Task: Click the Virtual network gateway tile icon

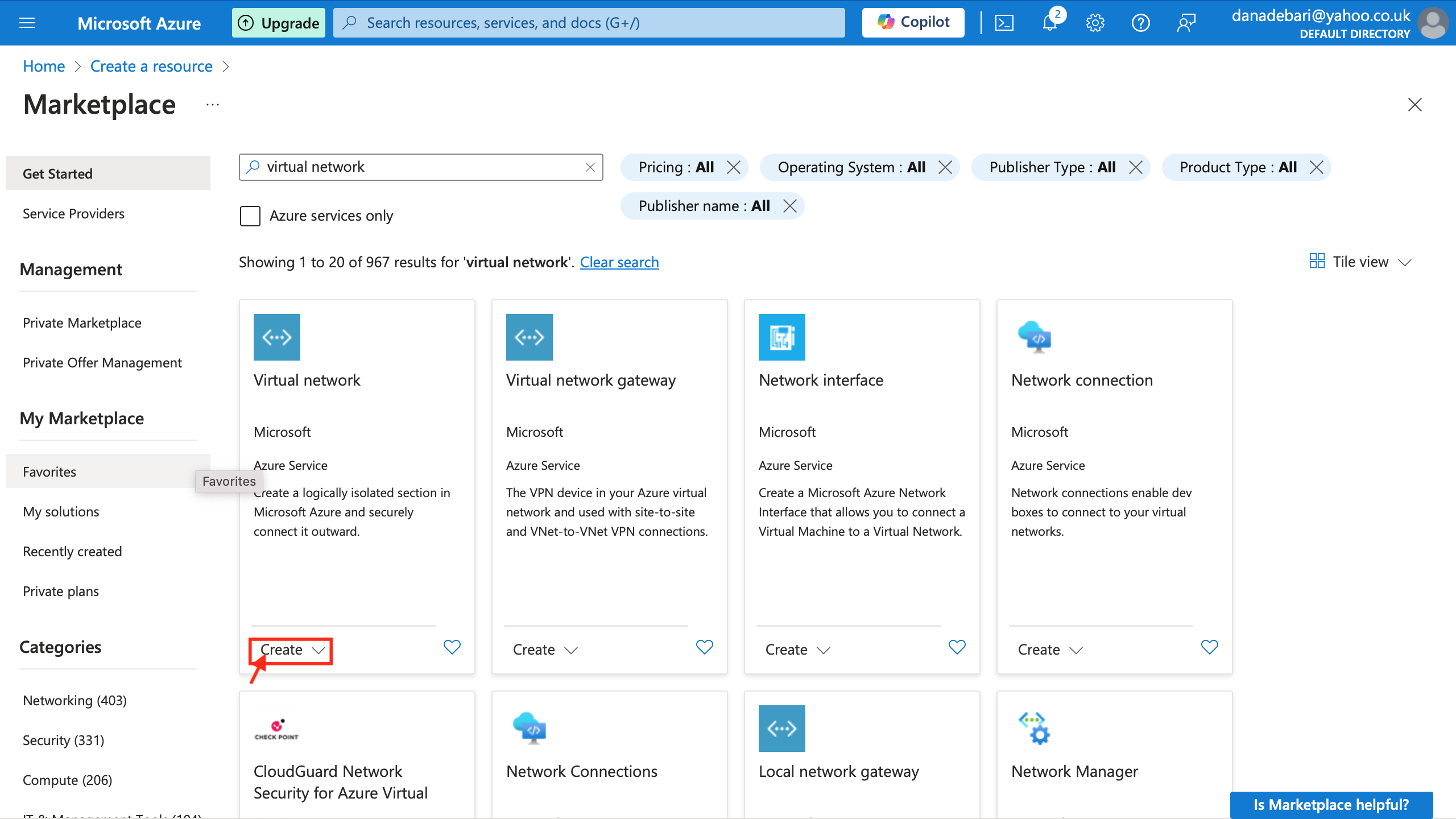Action: 529,337
